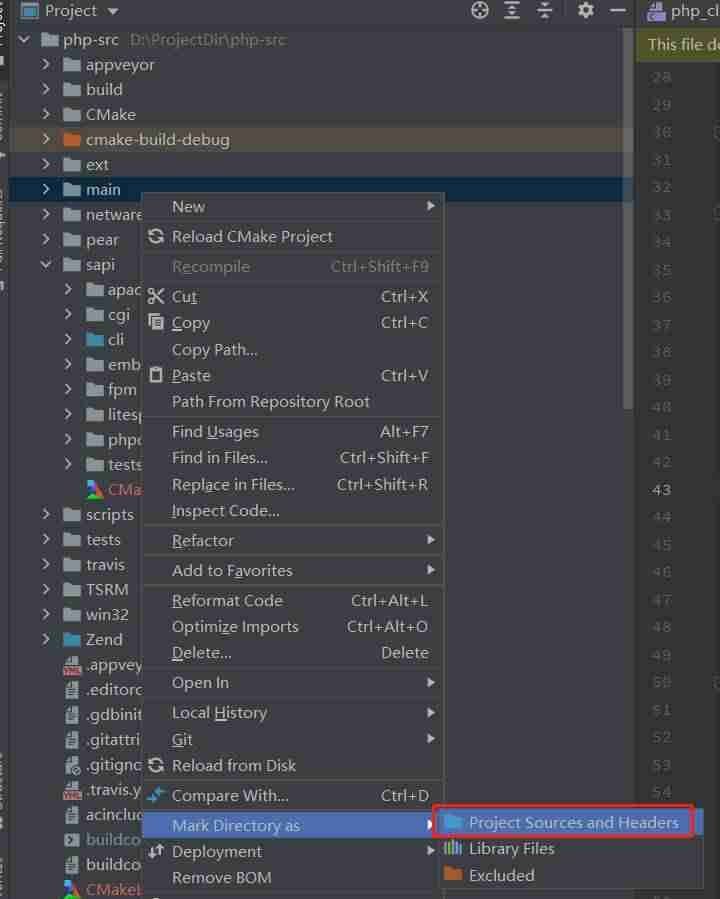Select Replace in Files...
Image resolution: width=720 pixels, height=899 pixels.
tap(292, 484)
